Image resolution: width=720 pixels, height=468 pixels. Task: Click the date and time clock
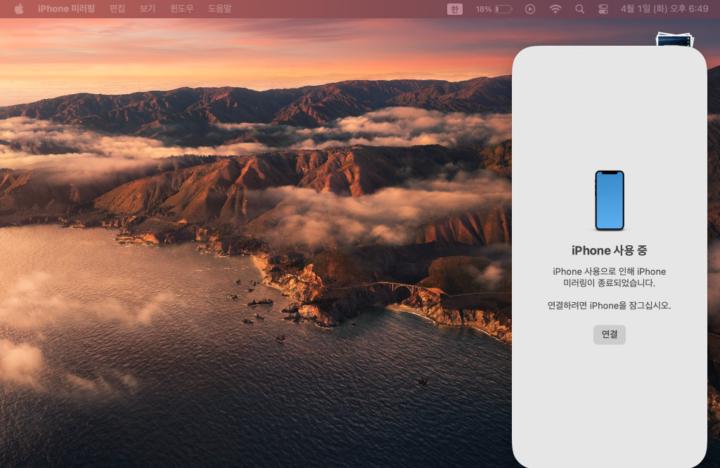pyautogui.click(x=664, y=9)
